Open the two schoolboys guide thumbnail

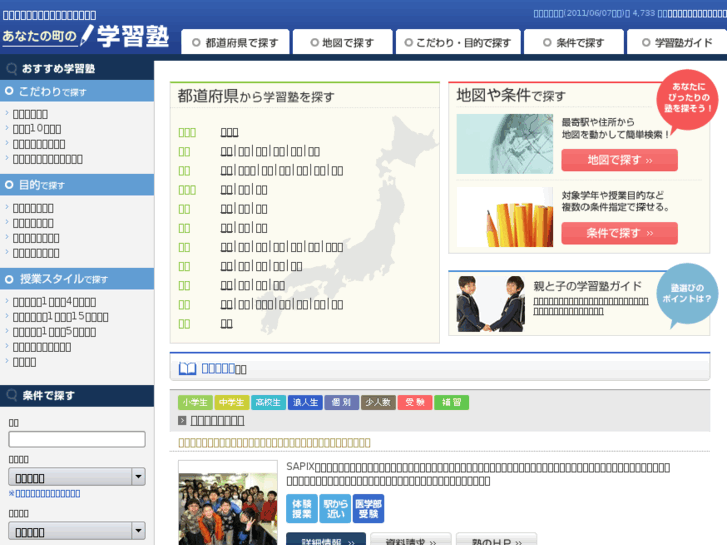tap(491, 304)
